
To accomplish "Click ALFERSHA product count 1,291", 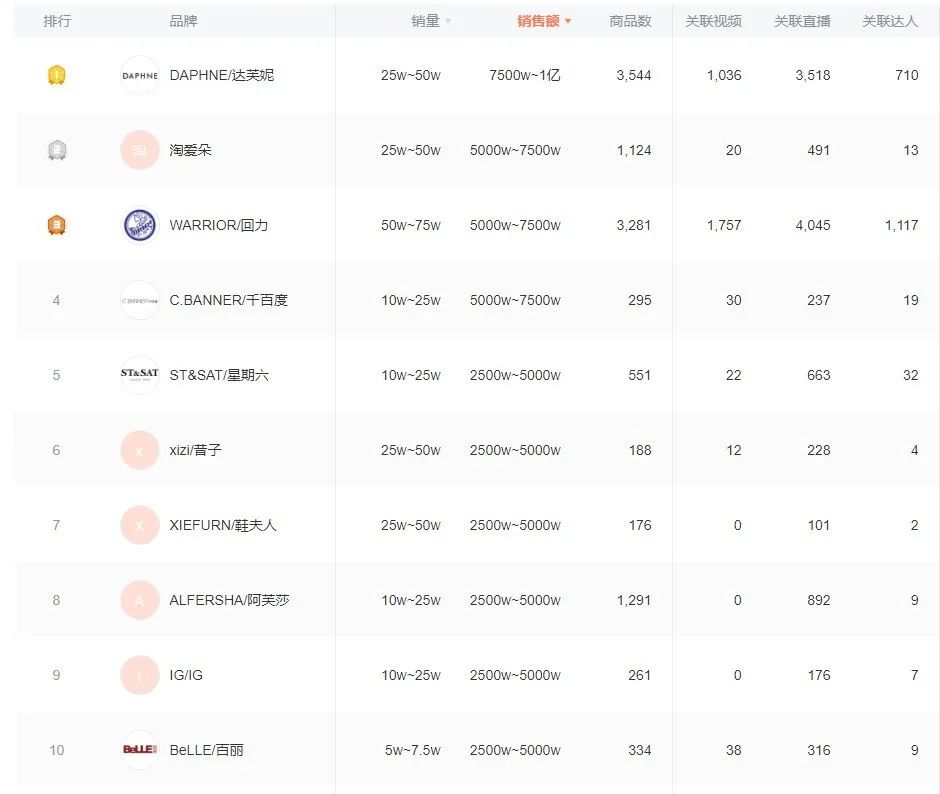I will pos(634,600).
